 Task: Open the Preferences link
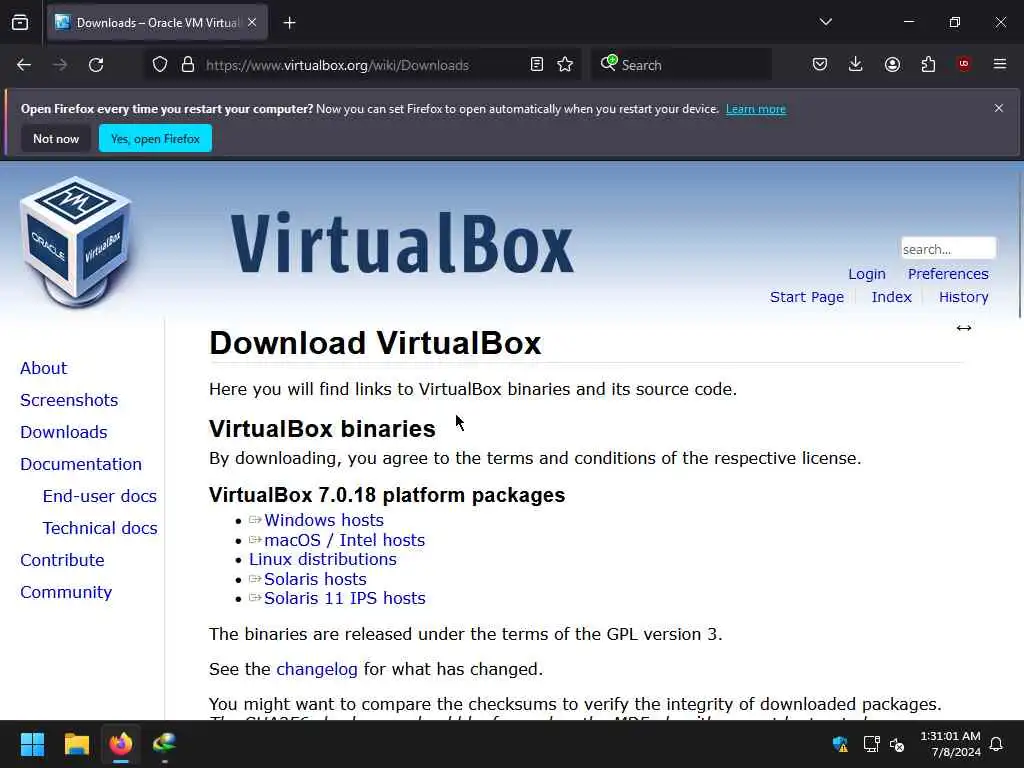pyautogui.click(x=948, y=274)
